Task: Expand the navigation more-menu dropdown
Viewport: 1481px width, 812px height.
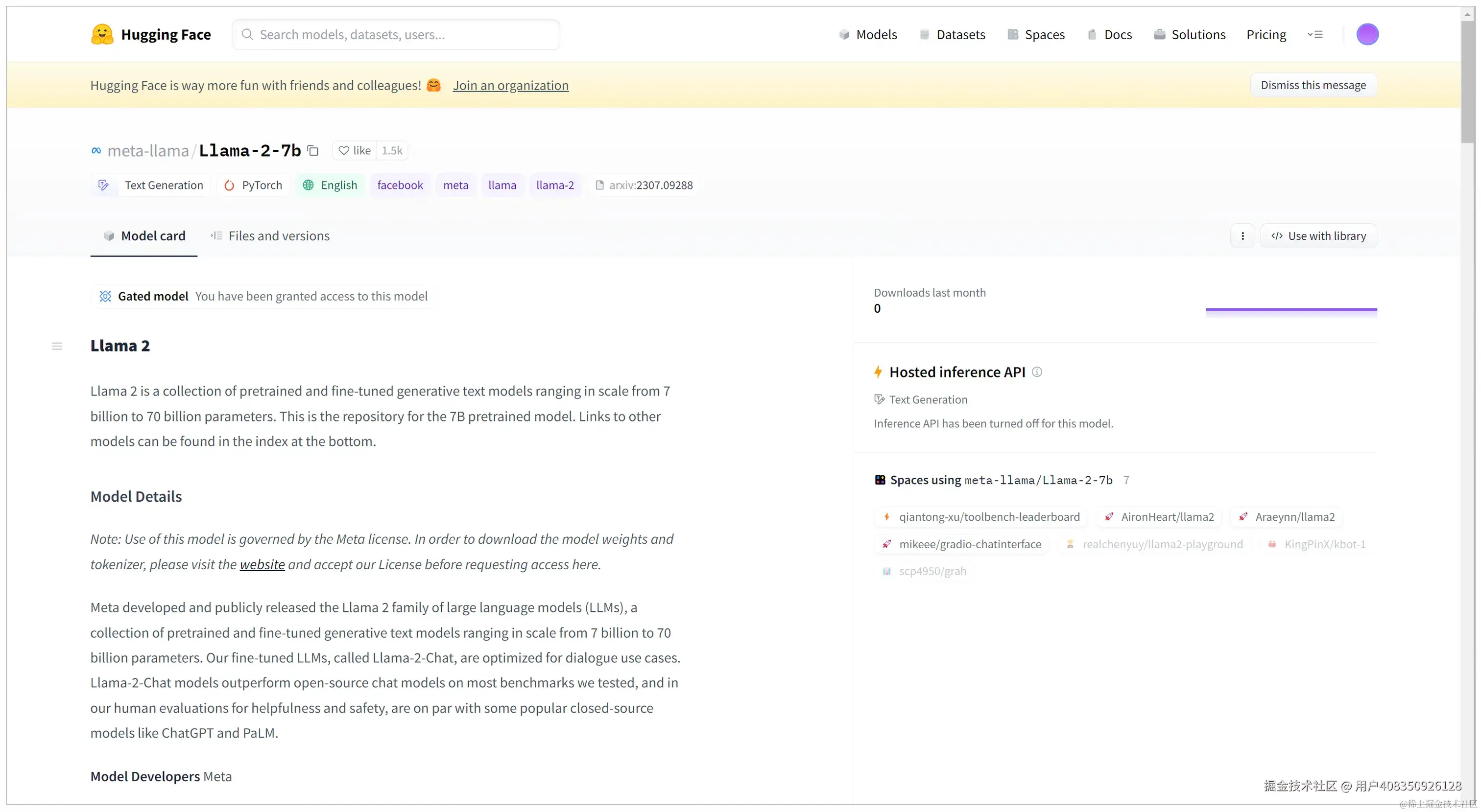Action: [x=1314, y=34]
